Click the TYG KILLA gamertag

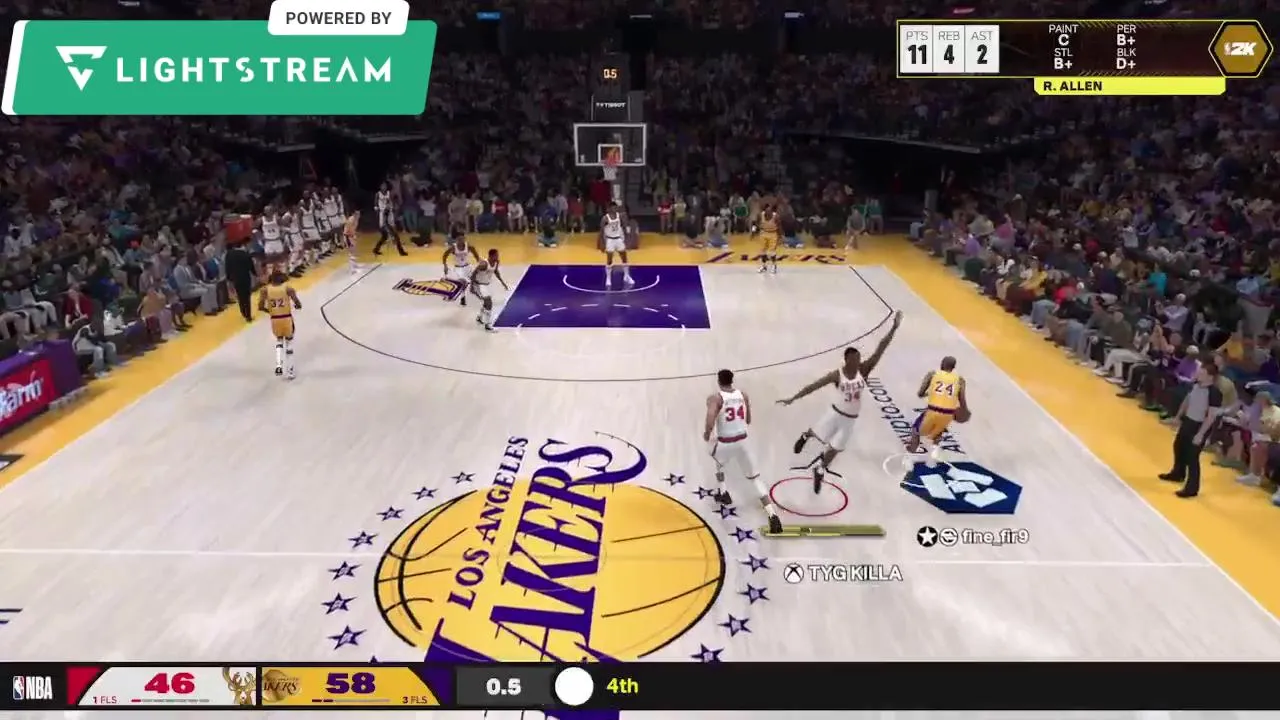(x=855, y=573)
